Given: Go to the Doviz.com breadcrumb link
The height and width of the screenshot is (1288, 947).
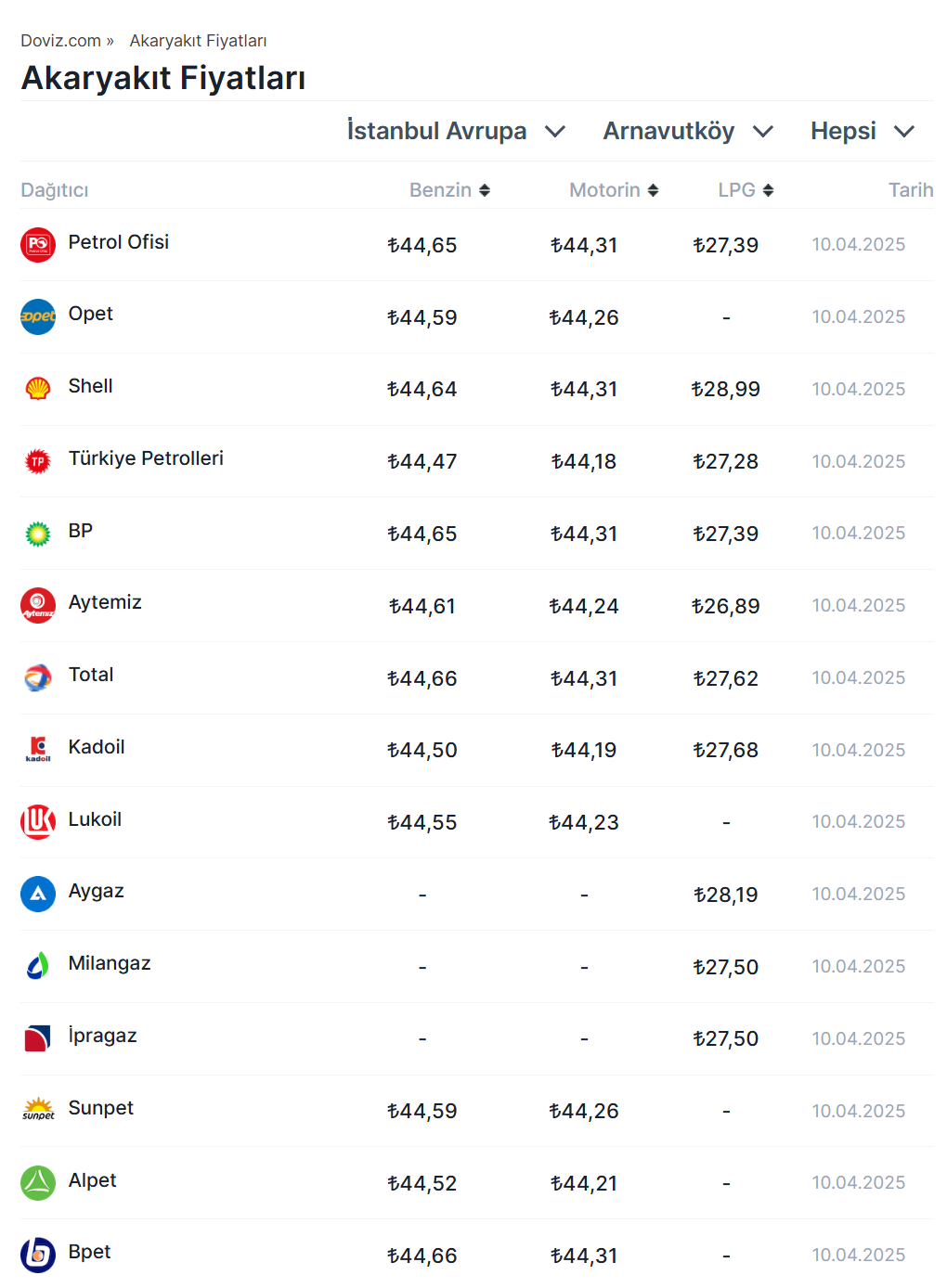Looking at the screenshot, I should click(61, 41).
